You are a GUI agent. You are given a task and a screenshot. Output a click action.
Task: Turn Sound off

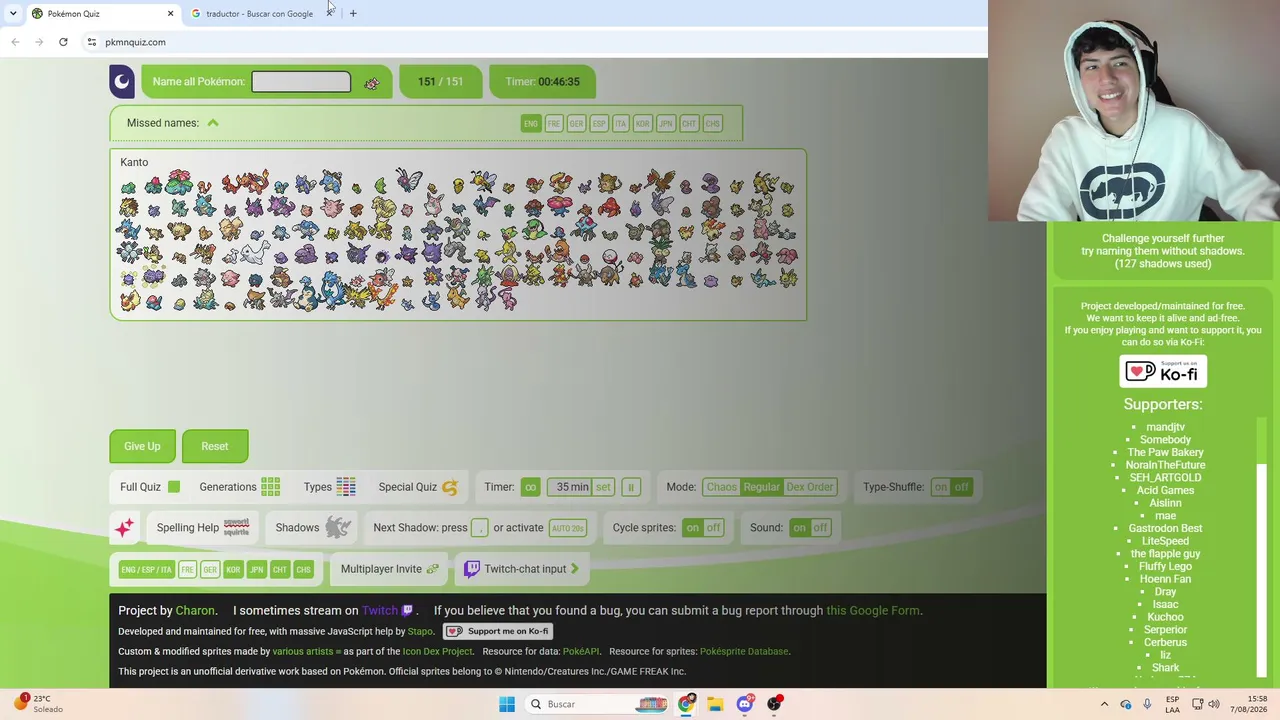pyautogui.click(x=820, y=528)
